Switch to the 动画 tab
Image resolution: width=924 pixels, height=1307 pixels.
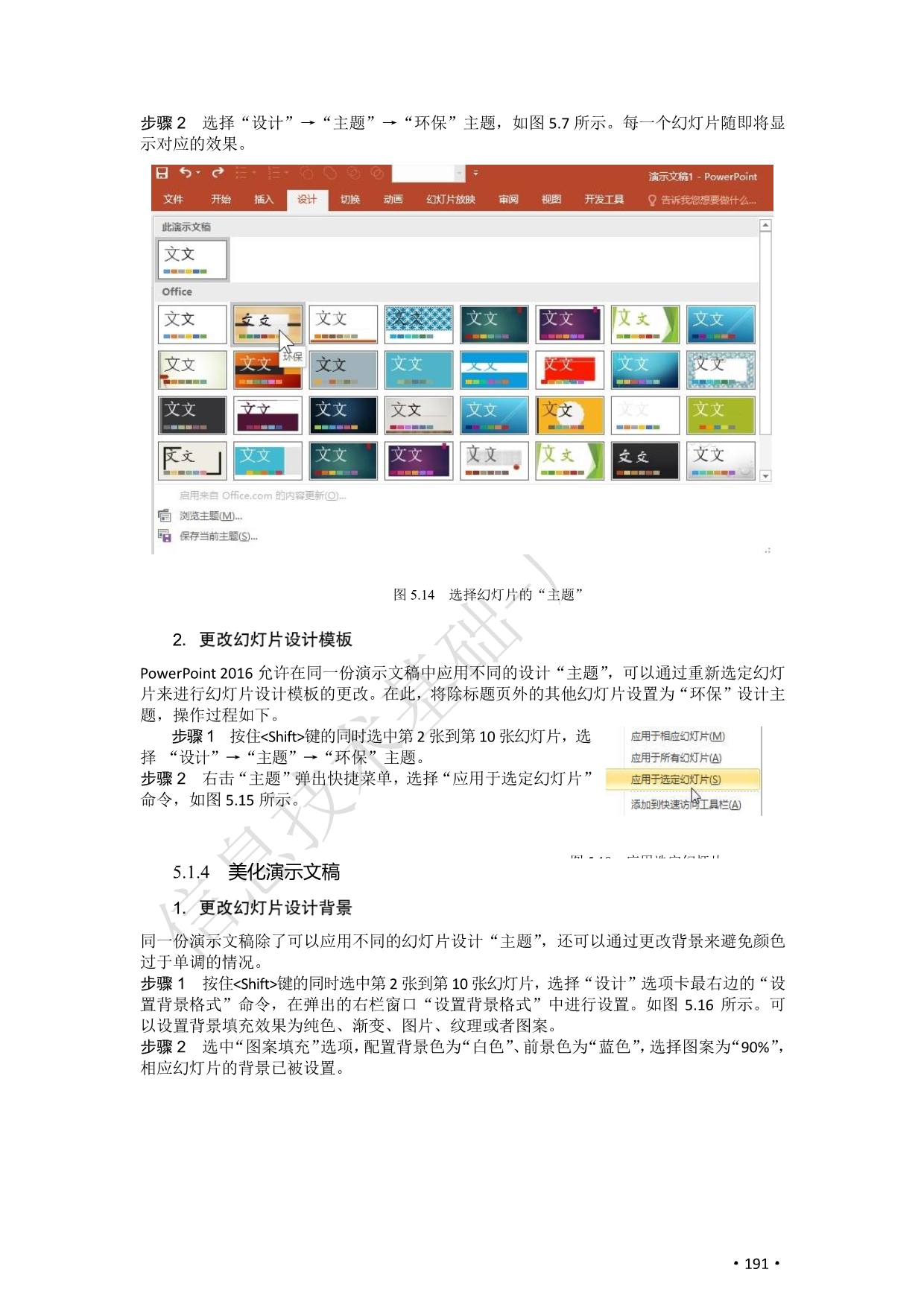(x=393, y=199)
